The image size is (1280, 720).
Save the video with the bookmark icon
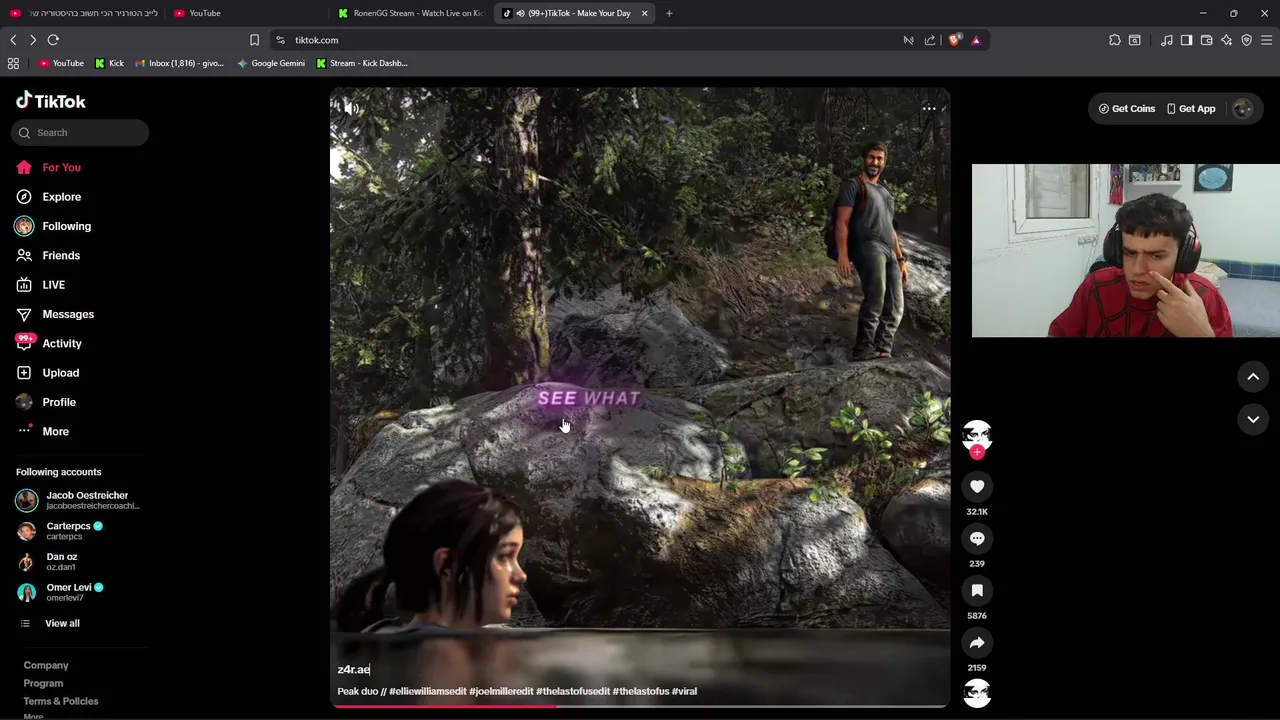tap(977, 590)
